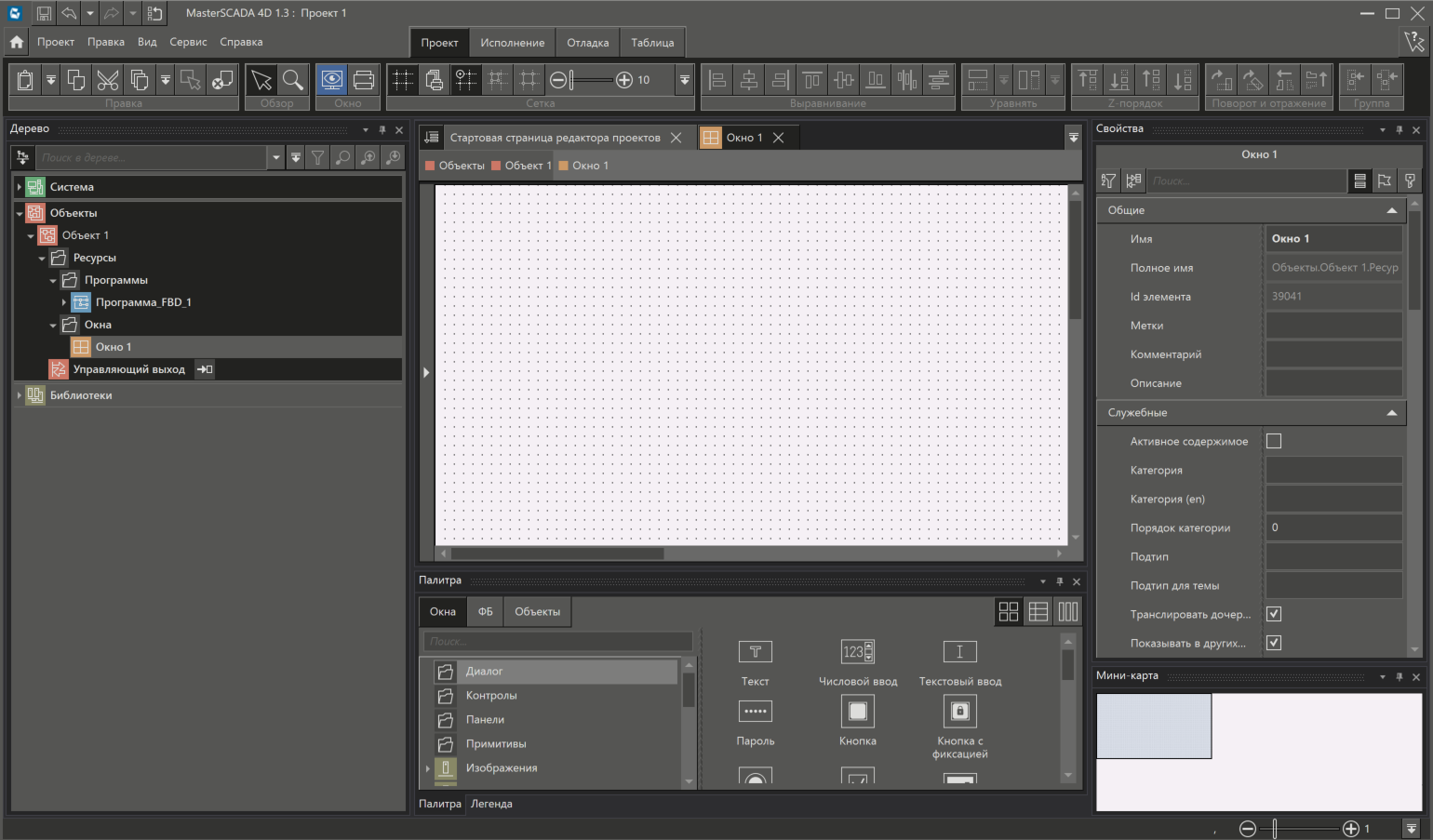Uncheck the Показывать в других... checkbox
The width and height of the screenshot is (1433, 840).
click(1274, 643)
